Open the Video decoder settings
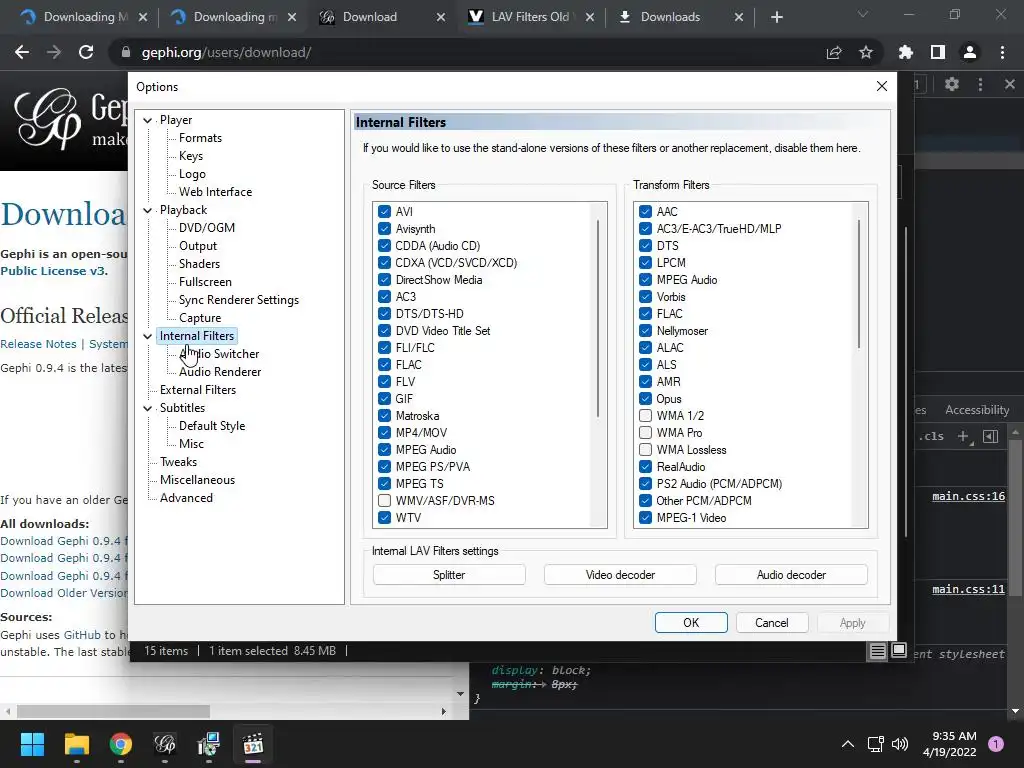1024x768 pixels. click(620, 575)
